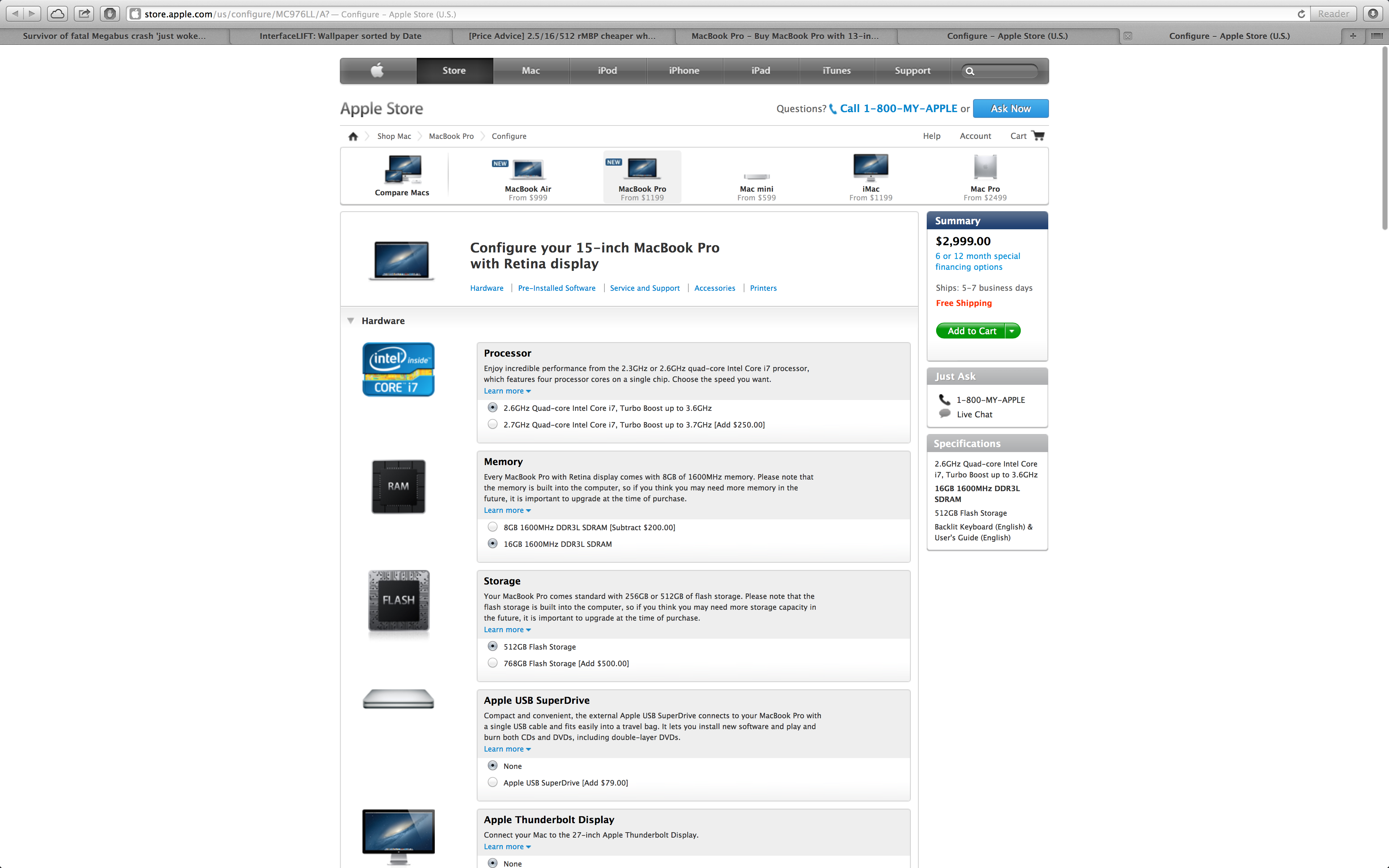Open the Mac nav tab
Image resolution: width=1389 pixels, height=868 pixels.
(x=531, y=71)
